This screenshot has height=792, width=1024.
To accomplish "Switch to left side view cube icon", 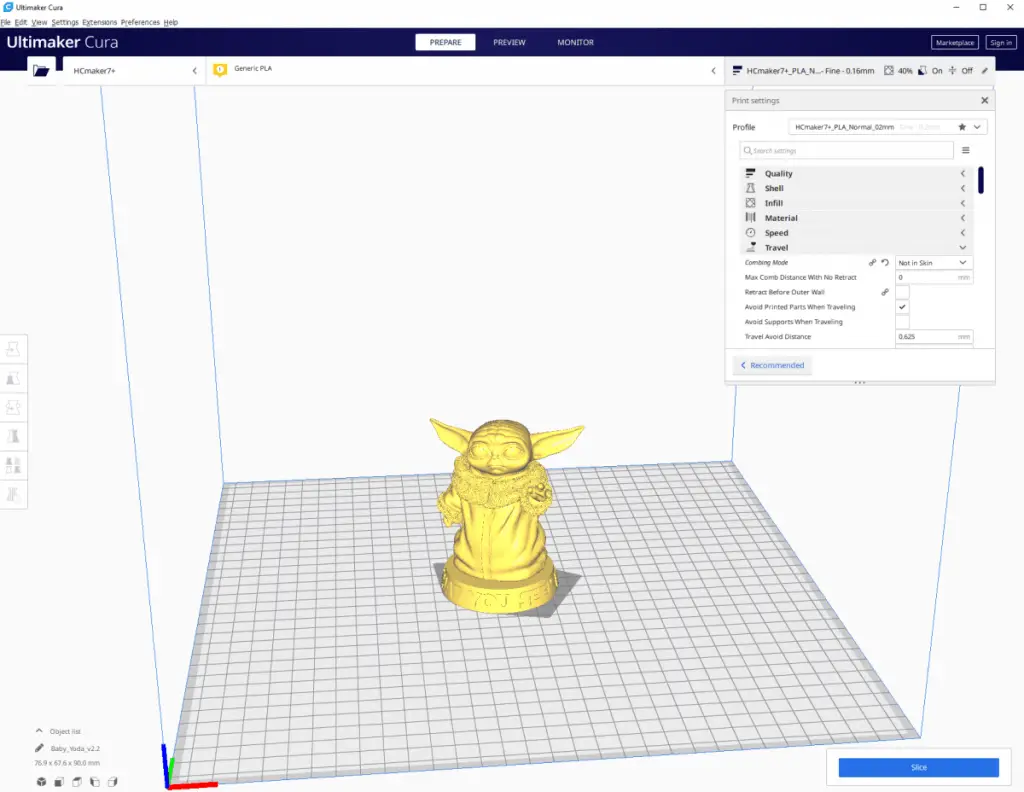I will [95, 782].
